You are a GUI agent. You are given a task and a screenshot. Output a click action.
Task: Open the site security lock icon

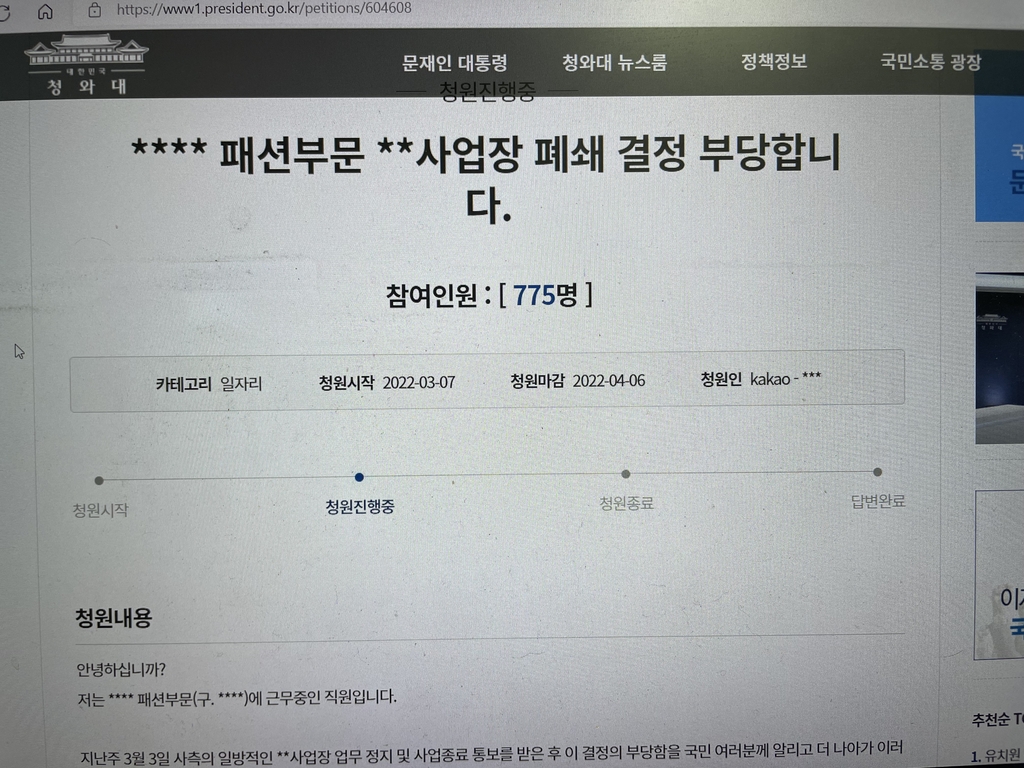click(x=95, y=10)
